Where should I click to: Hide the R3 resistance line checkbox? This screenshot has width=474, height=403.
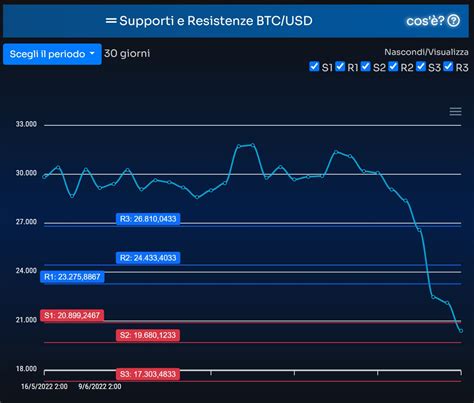(x=448, y=66)
